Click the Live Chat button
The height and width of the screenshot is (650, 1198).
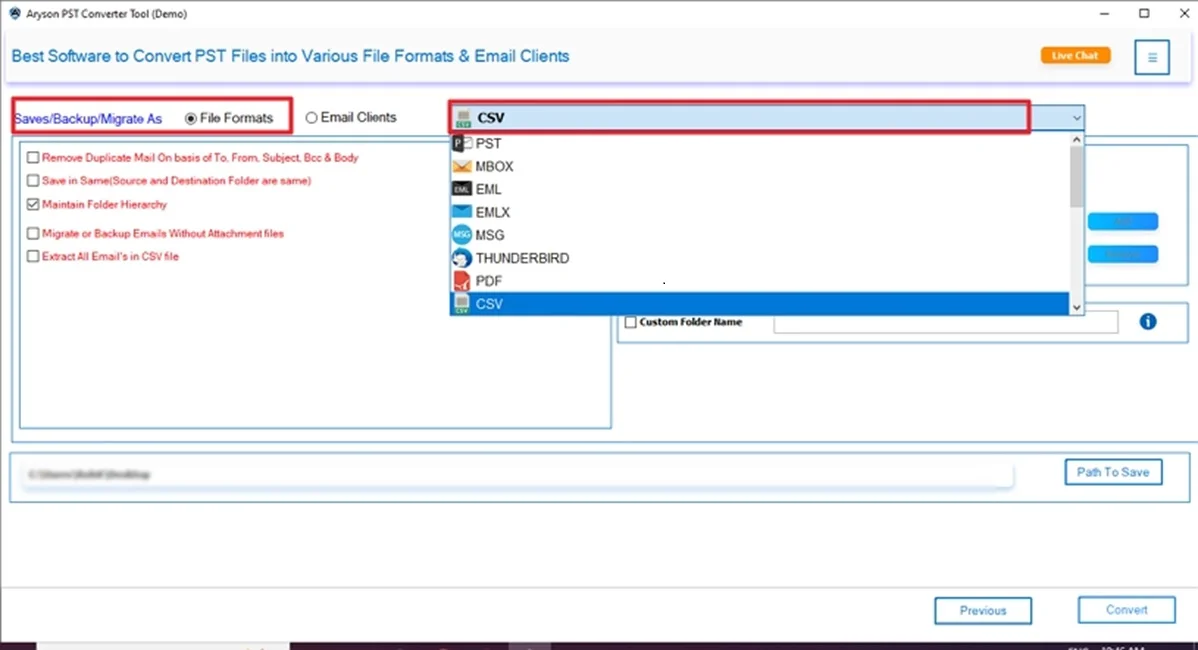point(1075,56)
